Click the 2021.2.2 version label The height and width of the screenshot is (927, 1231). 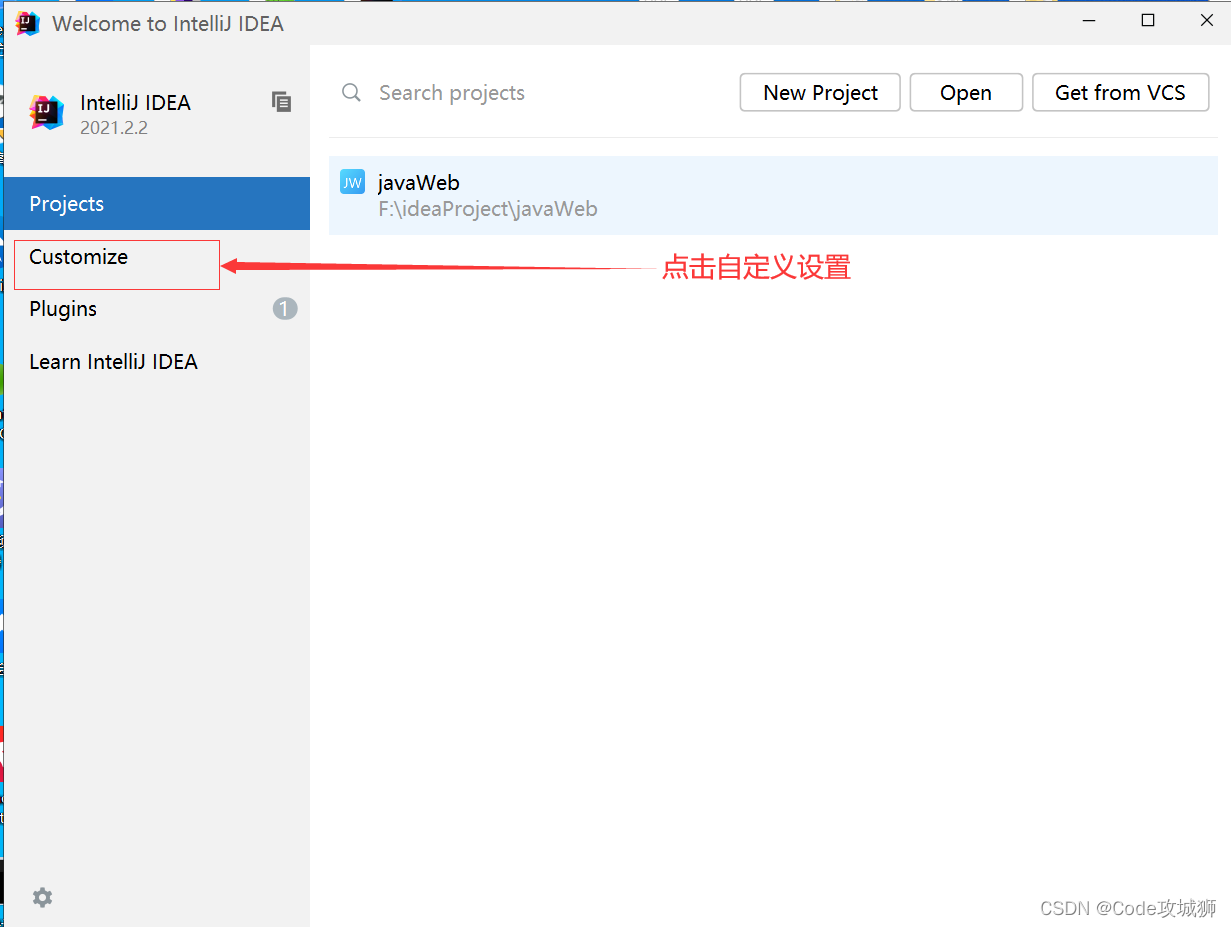[x=114, y=128]
